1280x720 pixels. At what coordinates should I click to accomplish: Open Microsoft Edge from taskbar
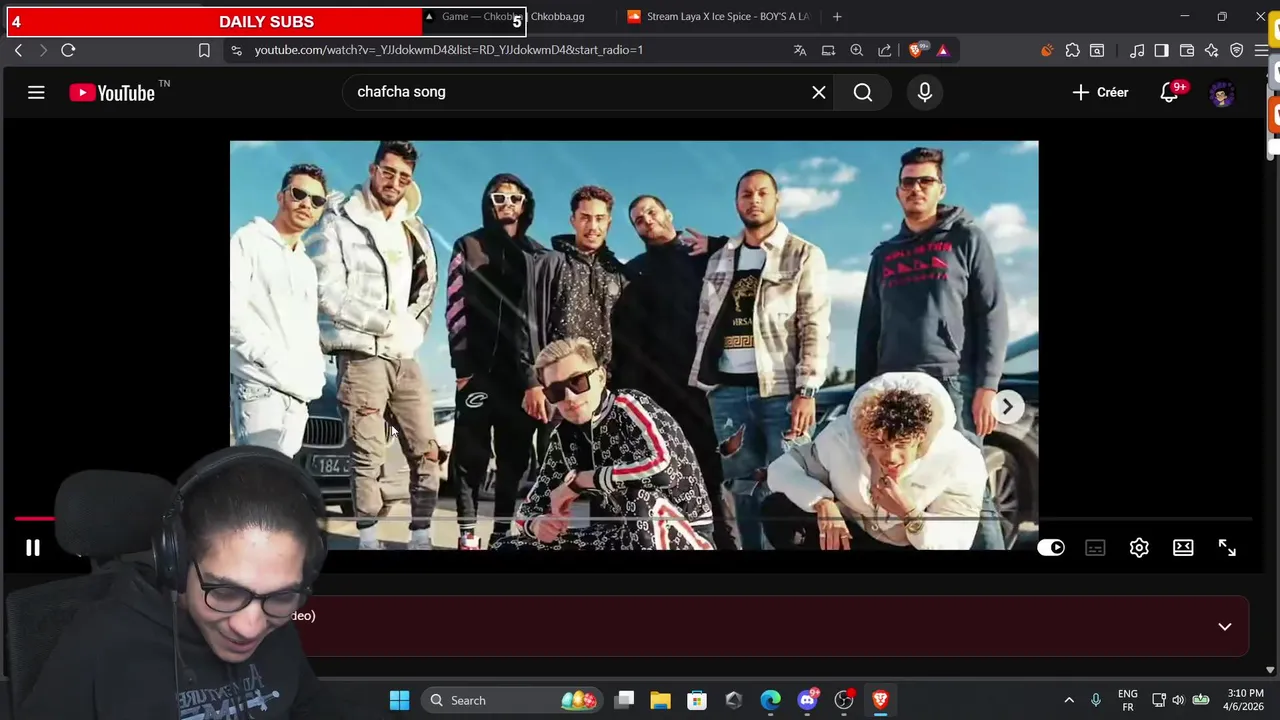click(x=770, y=700)
